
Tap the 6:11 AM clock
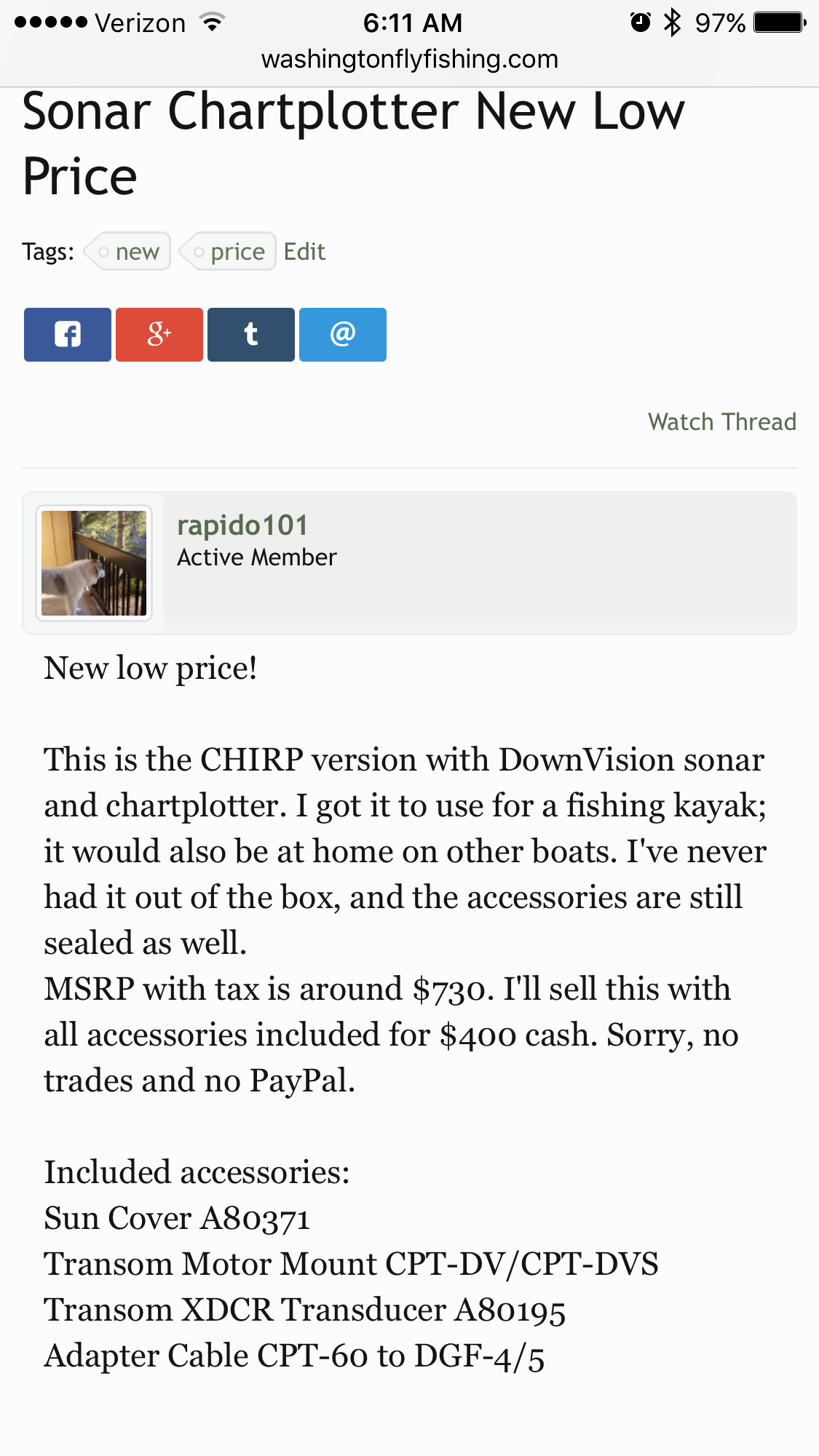[x=413, y=23]
